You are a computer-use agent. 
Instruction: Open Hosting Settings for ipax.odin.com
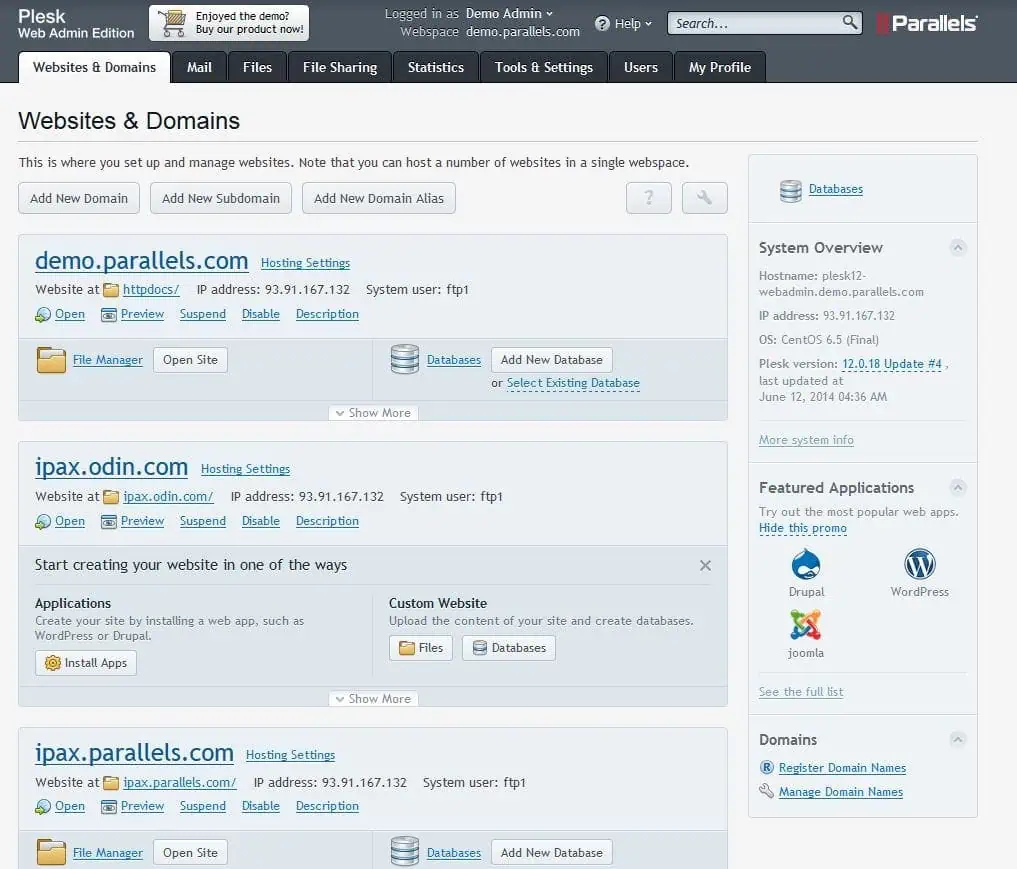pyautogui.click(x=245, y=469)
